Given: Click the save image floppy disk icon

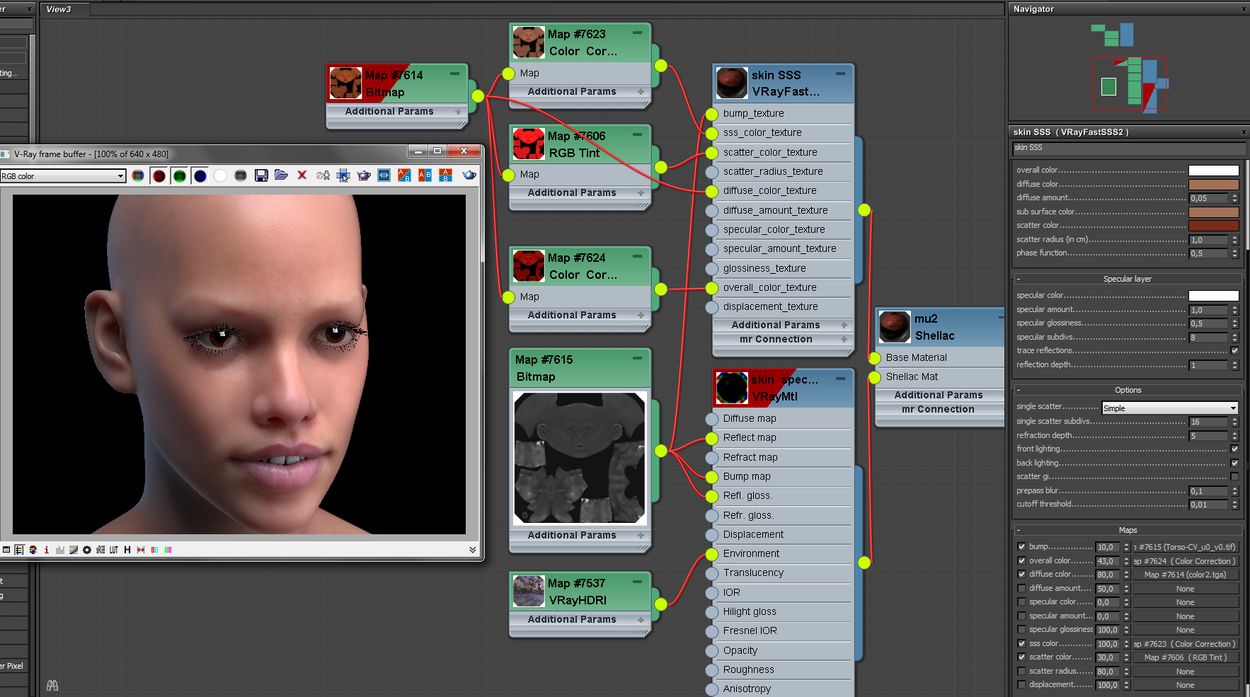Looking at the screenshot, I should pos(261,176).
